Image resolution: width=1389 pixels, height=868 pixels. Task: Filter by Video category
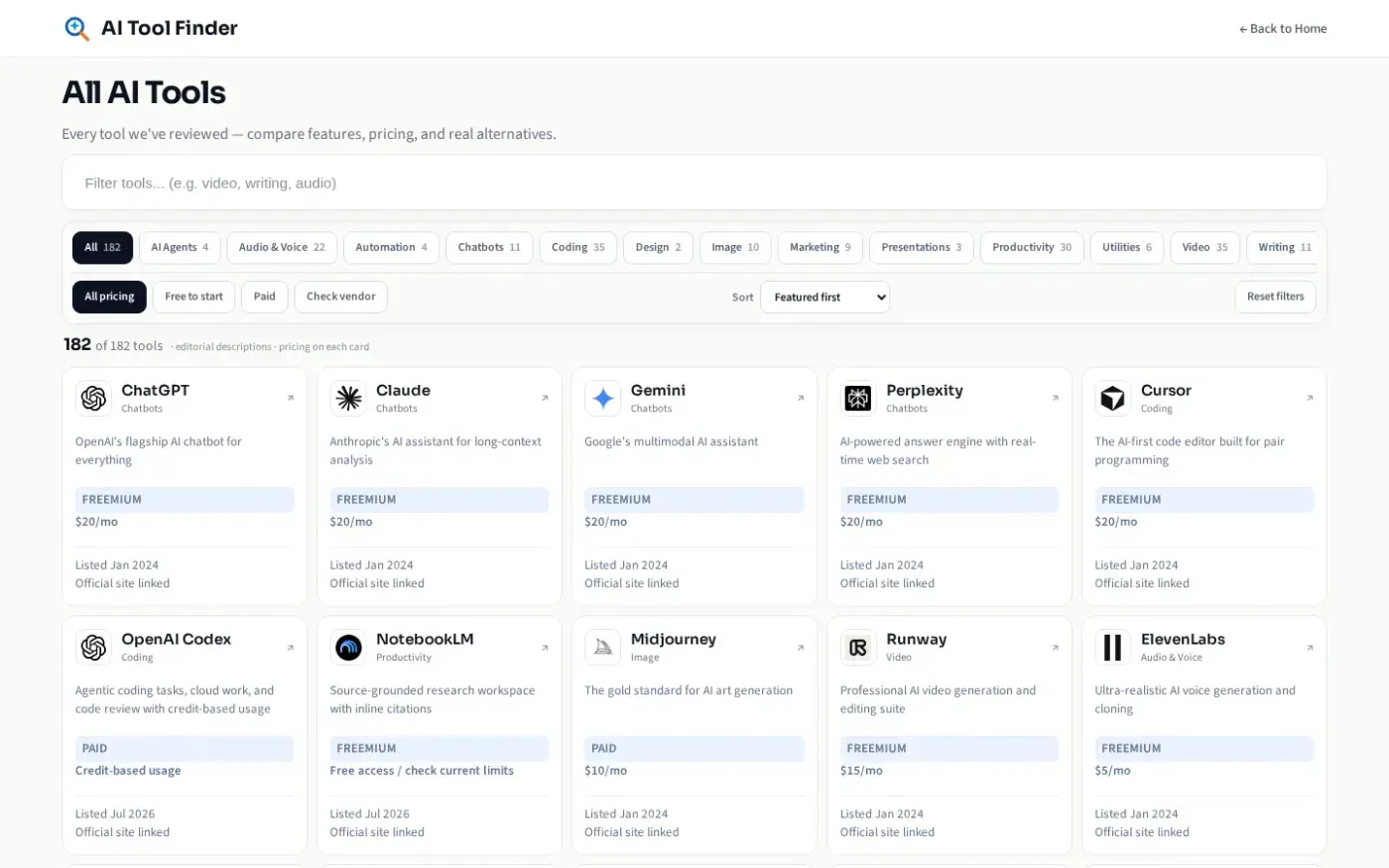[1204, 247]
